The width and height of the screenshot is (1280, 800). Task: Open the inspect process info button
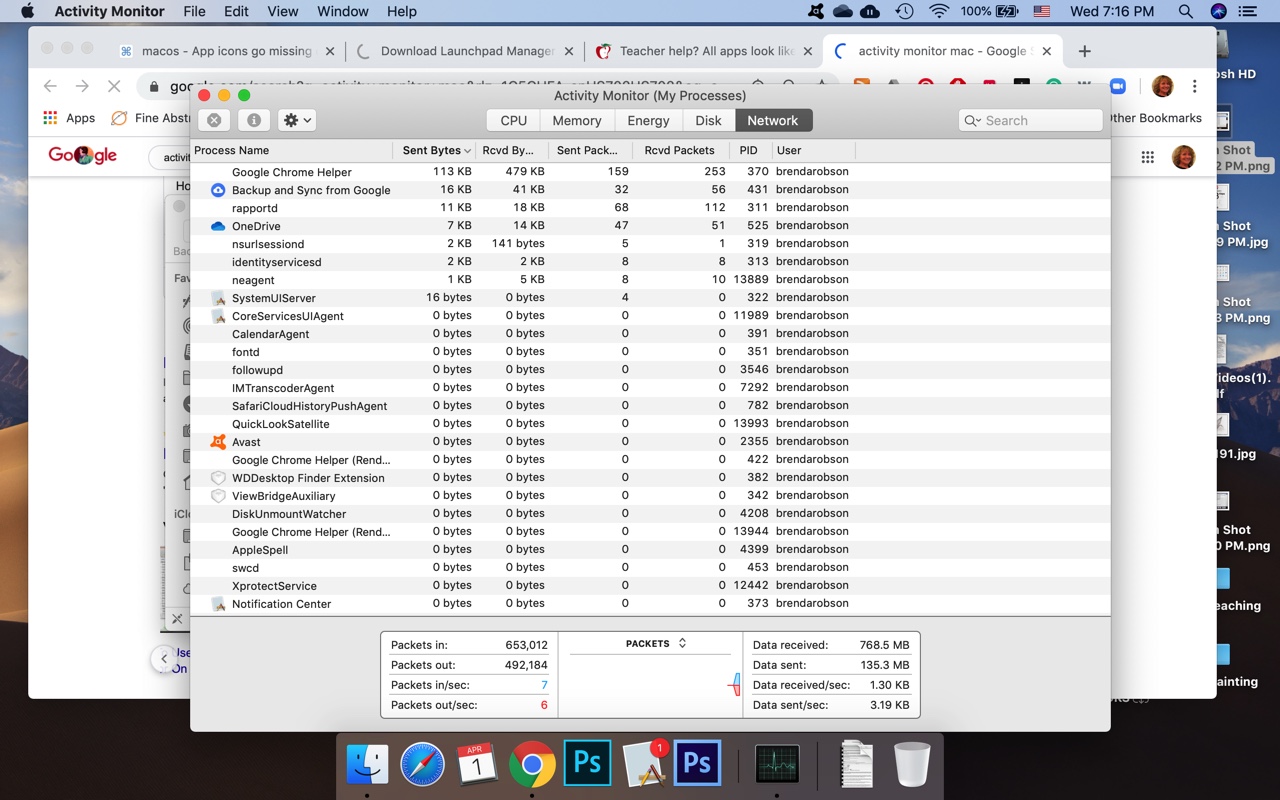point(254,120)
